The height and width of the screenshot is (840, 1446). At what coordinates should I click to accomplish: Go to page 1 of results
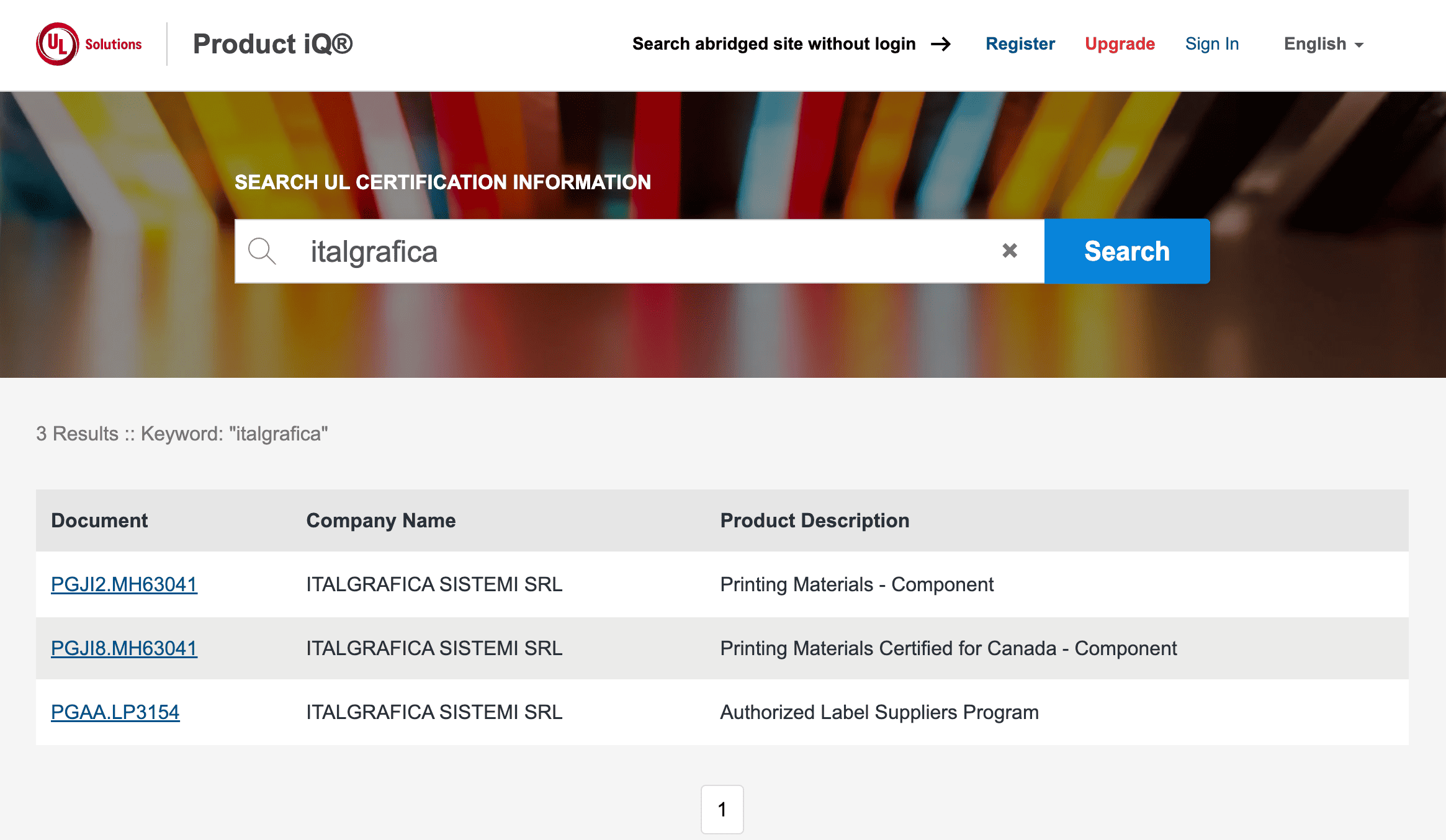[722, 809]
